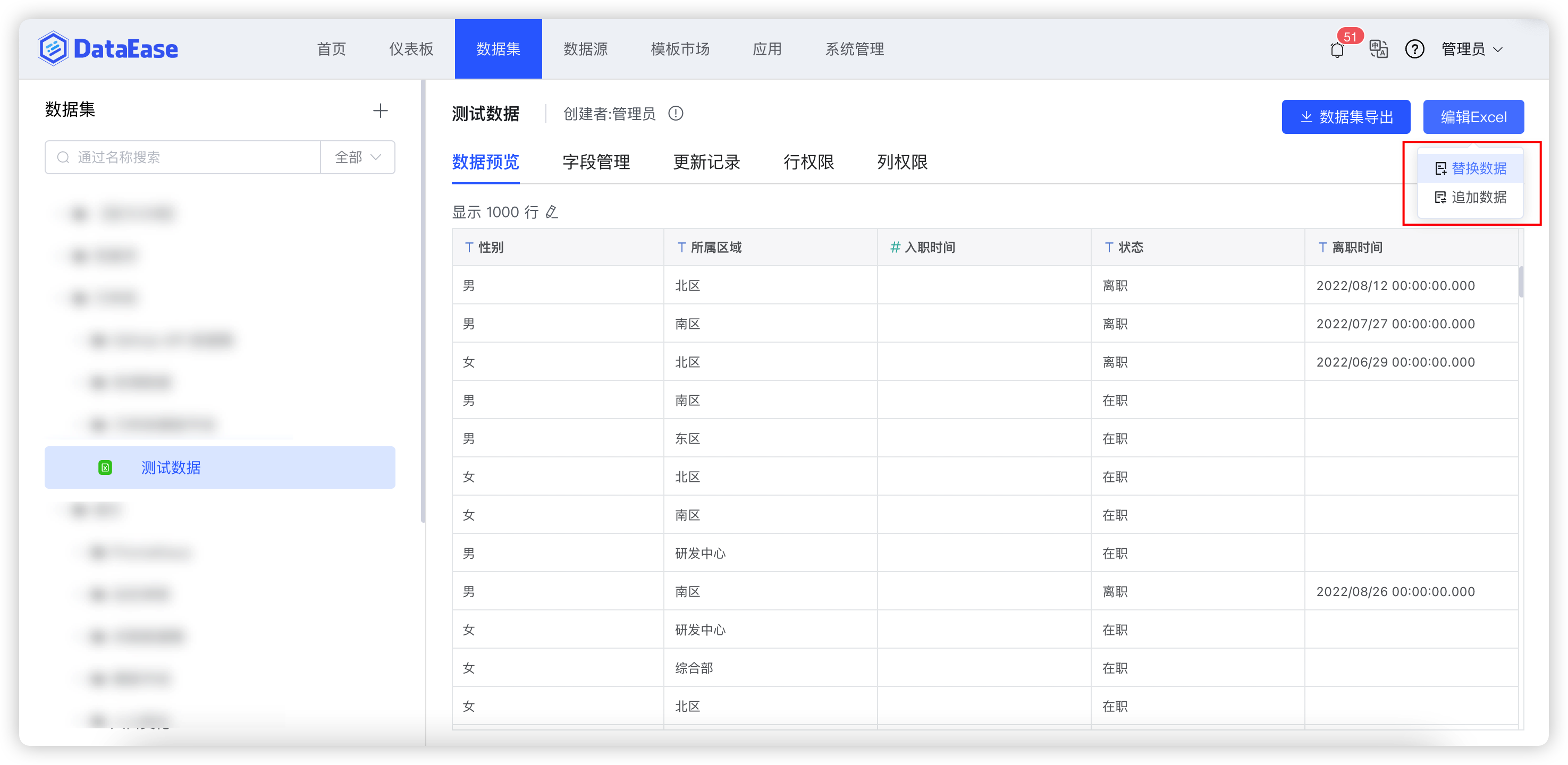The height and width of the screenshot is (765, 1568).
Task: Click the pencil icon next to 显示 1000 行
Action: 552,212
